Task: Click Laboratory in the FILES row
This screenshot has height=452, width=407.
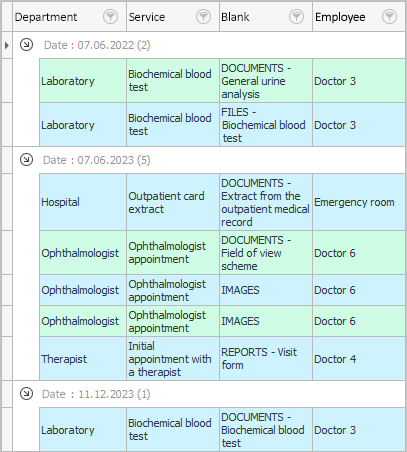Action: (83, 125)
